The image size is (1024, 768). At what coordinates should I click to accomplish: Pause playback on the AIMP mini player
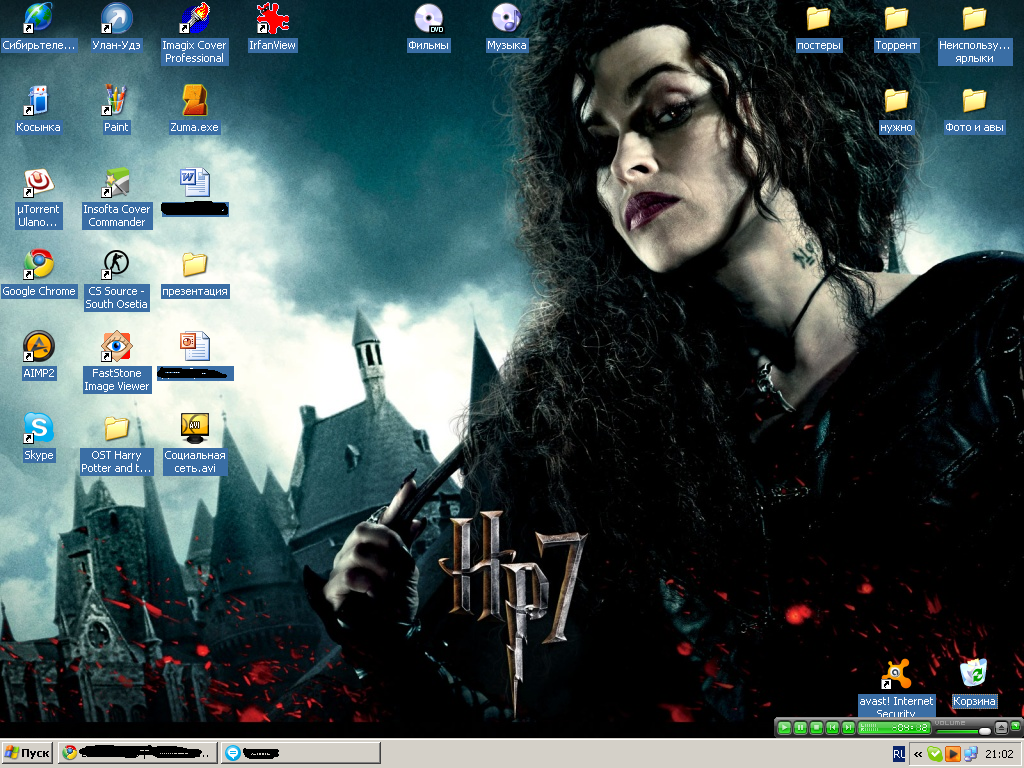click(x=801, y=728)
